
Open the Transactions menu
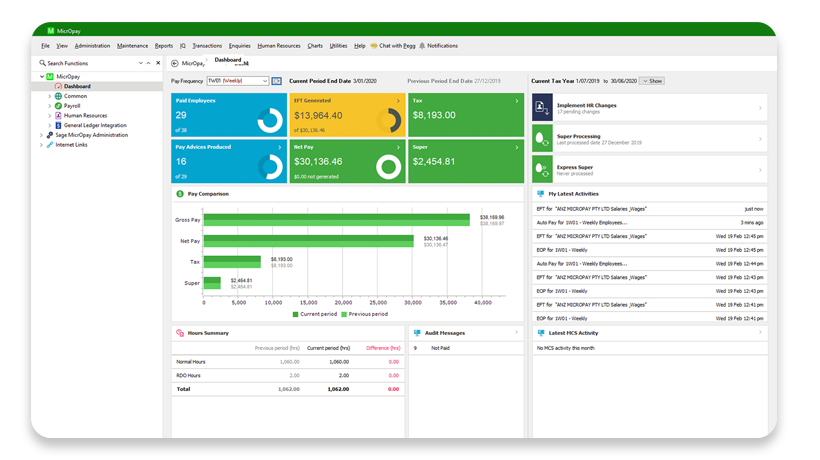click(x=207, y=46)
